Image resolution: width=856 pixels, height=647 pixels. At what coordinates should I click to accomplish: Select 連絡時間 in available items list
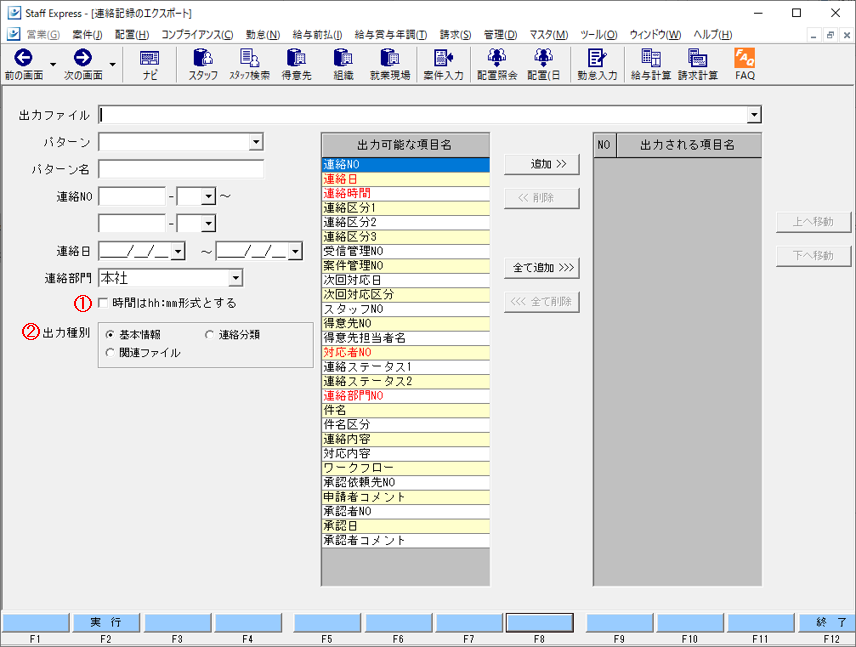(406, 193)
